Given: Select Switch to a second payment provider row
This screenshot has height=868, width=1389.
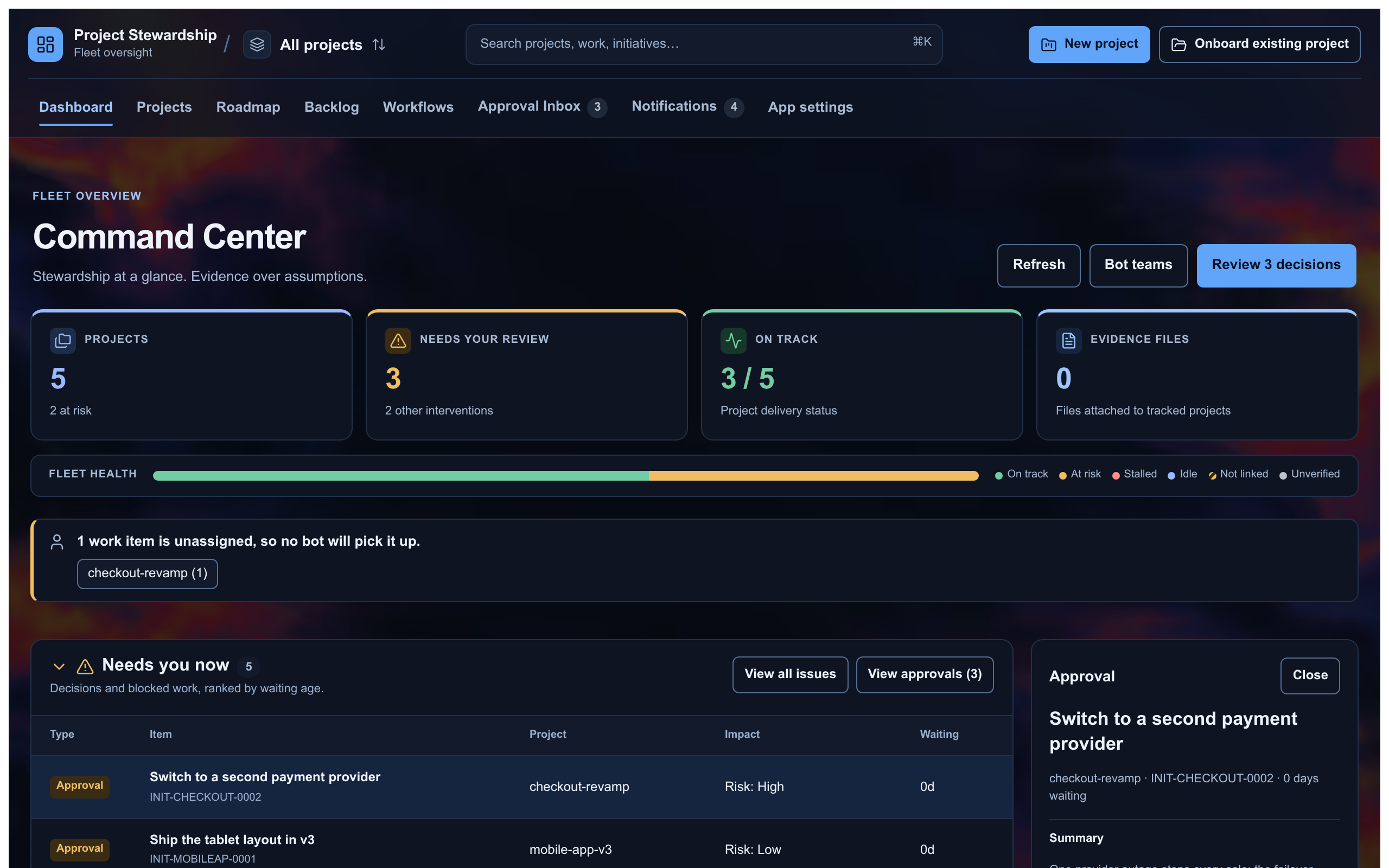Looking at the screenshot, I should pyautogui.click(x=522, y=787).
